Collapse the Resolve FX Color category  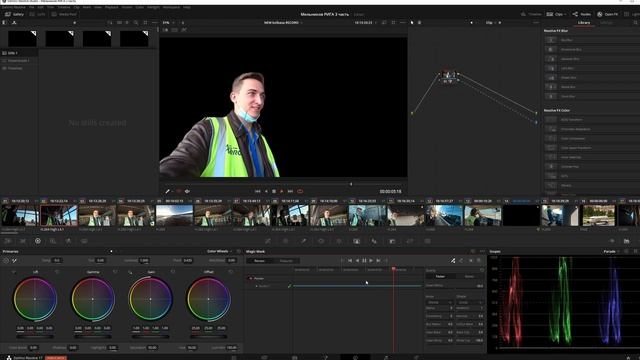click(x=557, y=110)
